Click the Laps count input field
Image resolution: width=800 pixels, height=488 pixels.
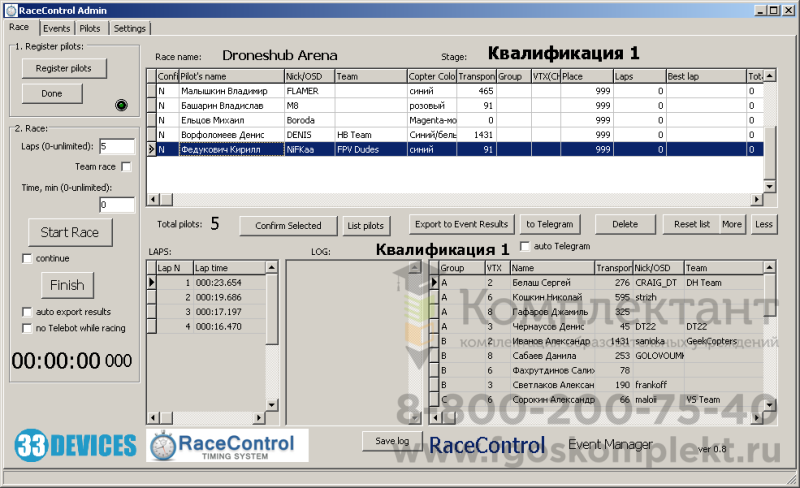(x=117, y=147)
